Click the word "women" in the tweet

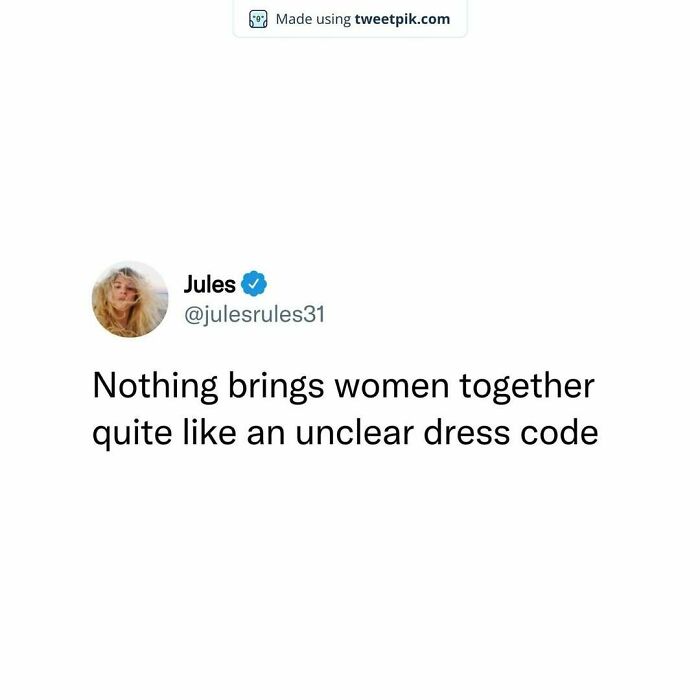392,388
